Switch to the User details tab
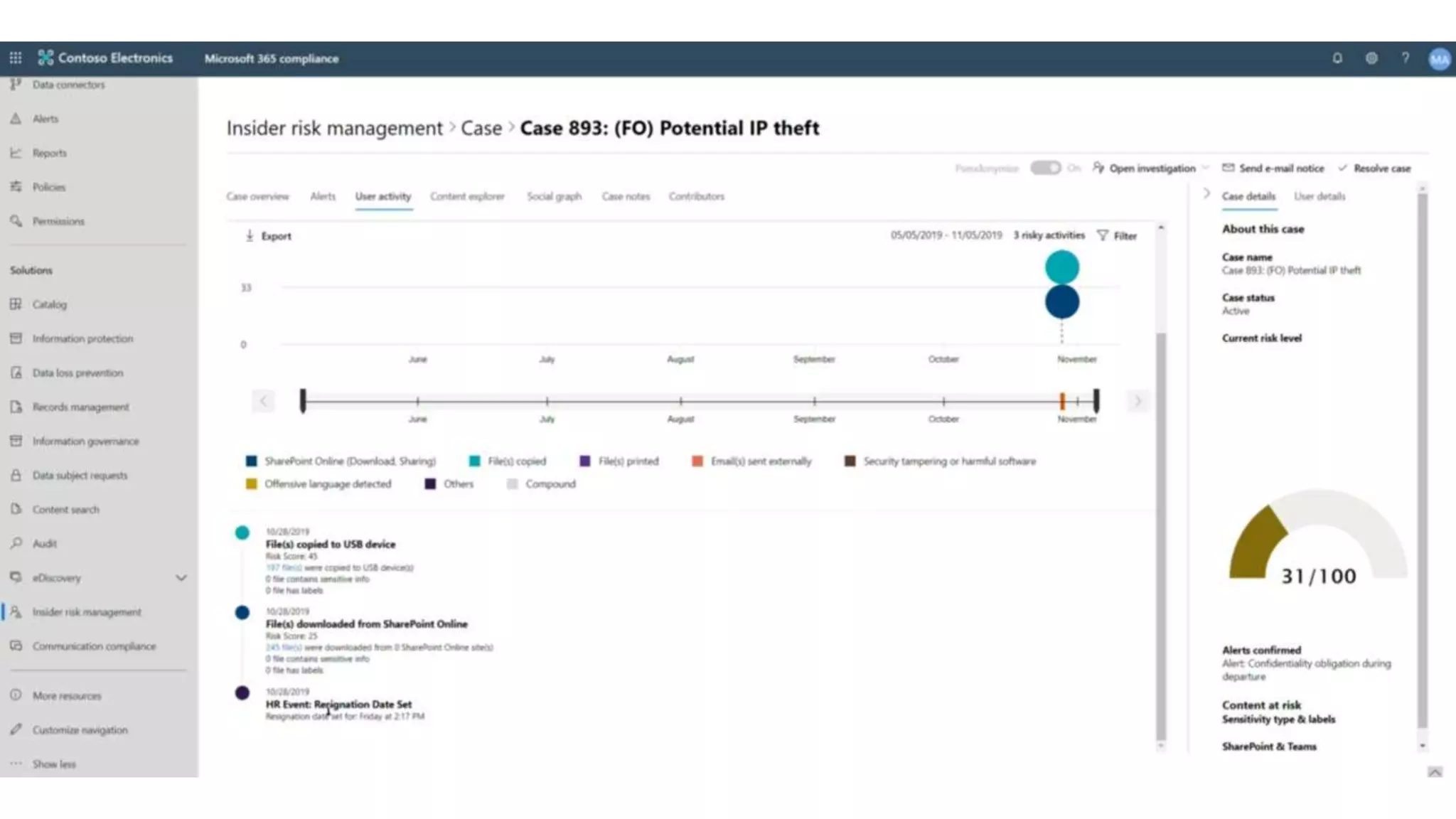Image resolution: width=1456 pixels, height=819 pixels. tap(1319, 197)
